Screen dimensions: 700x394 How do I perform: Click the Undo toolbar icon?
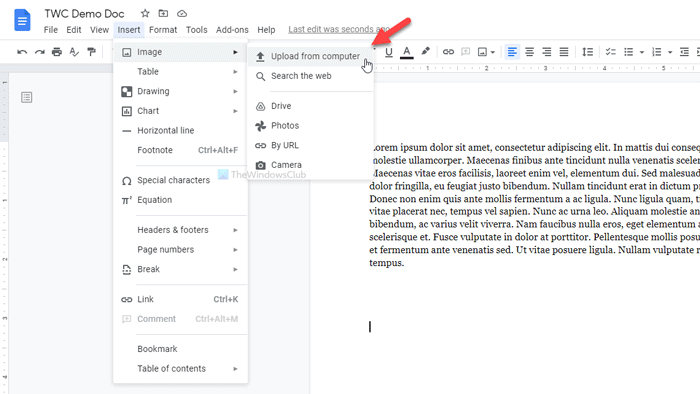pyautogui.click(x=22, y=52)
